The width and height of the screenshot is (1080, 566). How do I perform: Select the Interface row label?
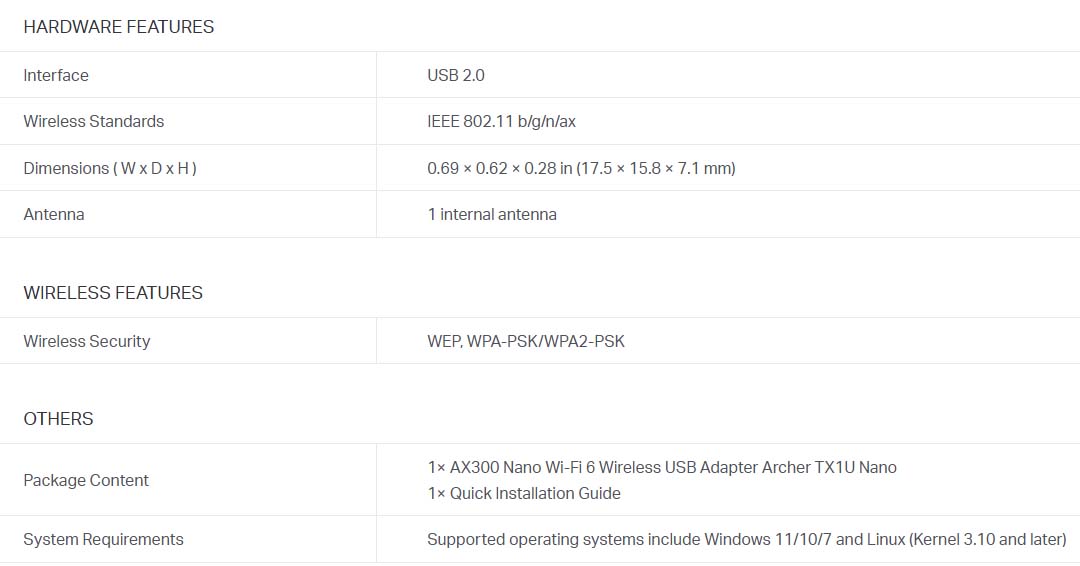[x=56, y=75]
